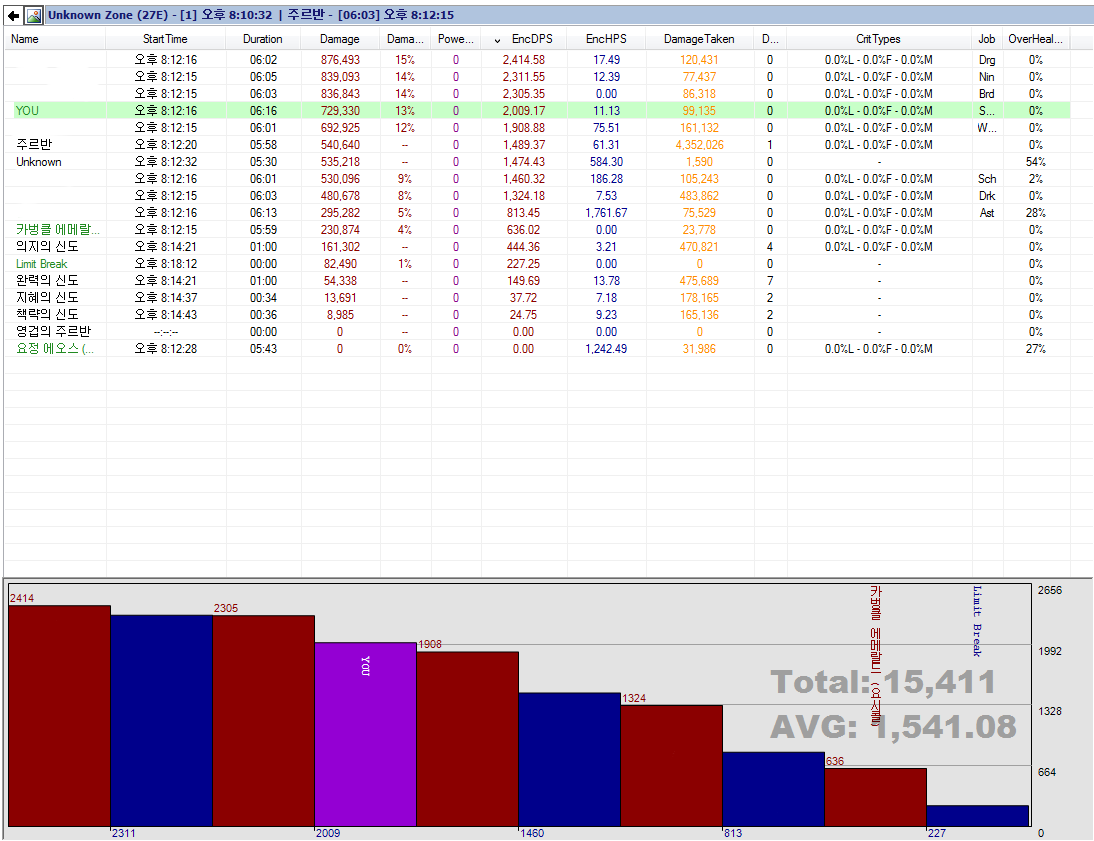Screen dimensions: 1094x841
Task: Click the damage value 876,493
Action: coord(340,60)
